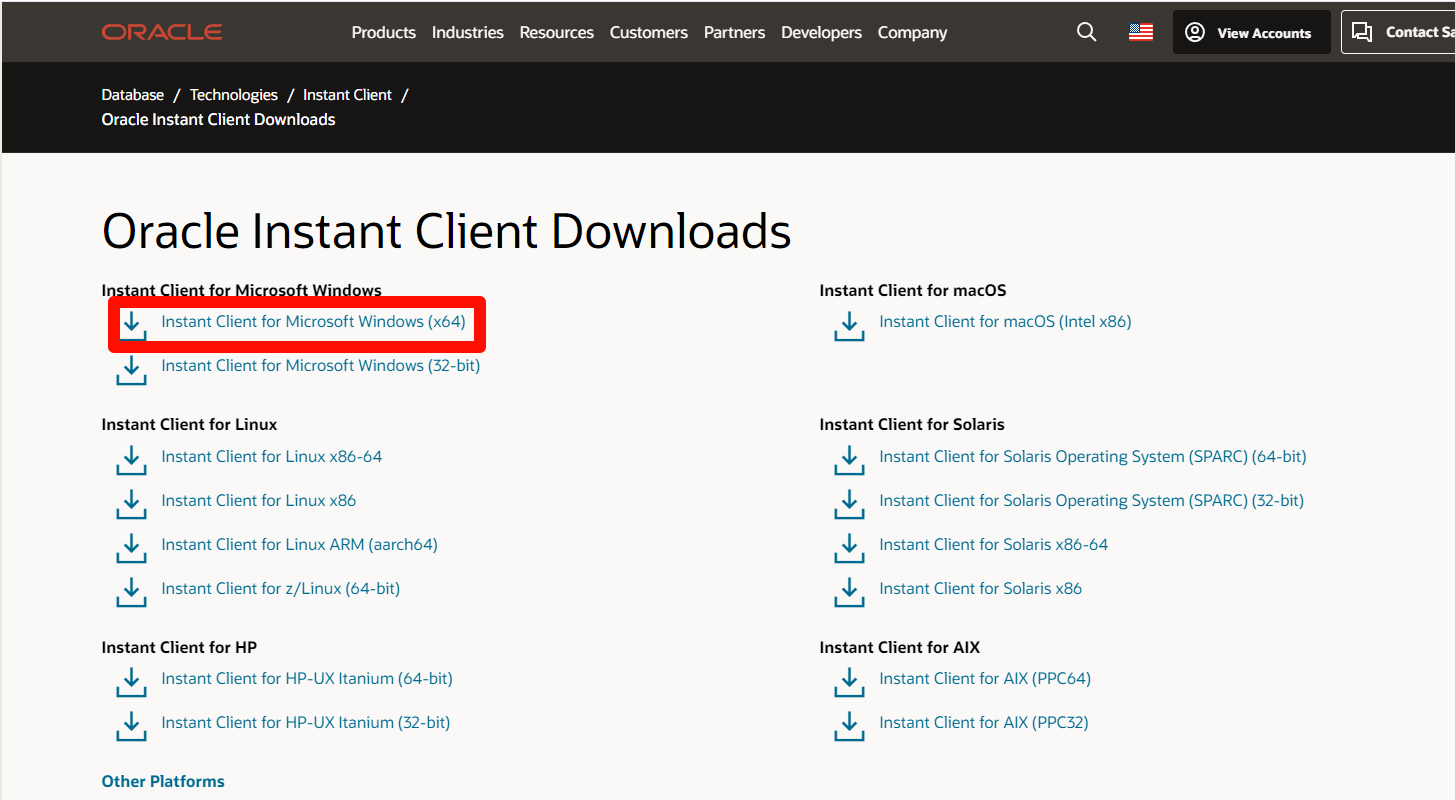This screenshot has width=1455, height=800.
Task: Open Instant Client for AIX (PPC64) link
Action: click(x=984, y=679)
